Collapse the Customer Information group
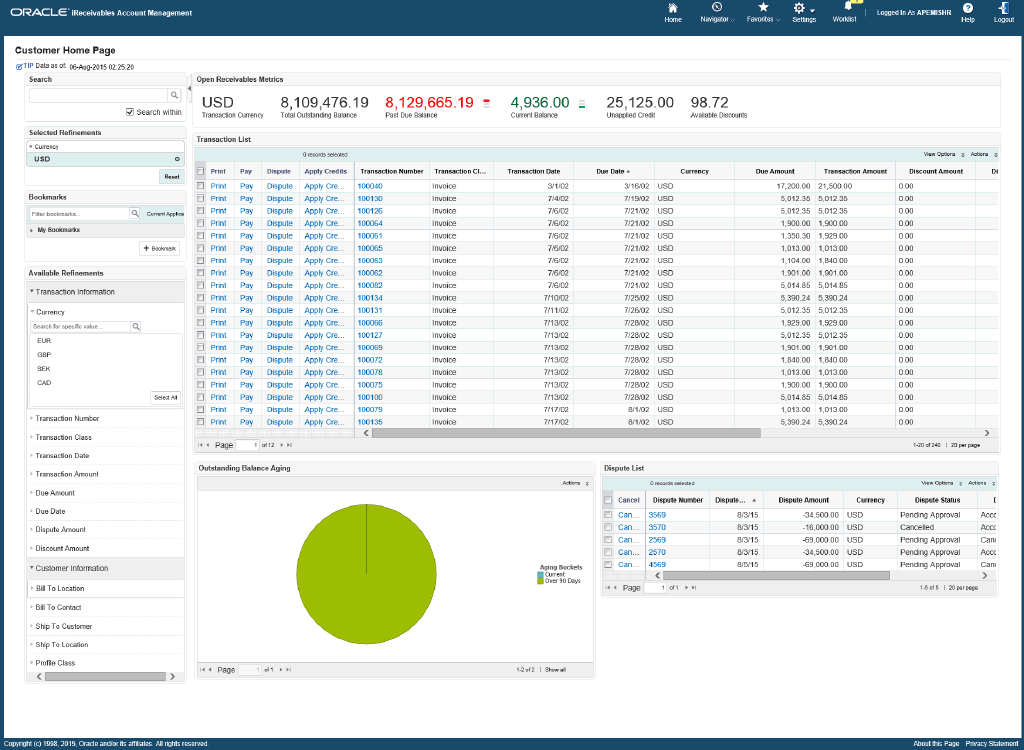This screenshot has width=1024, height=750. point(31,568)
